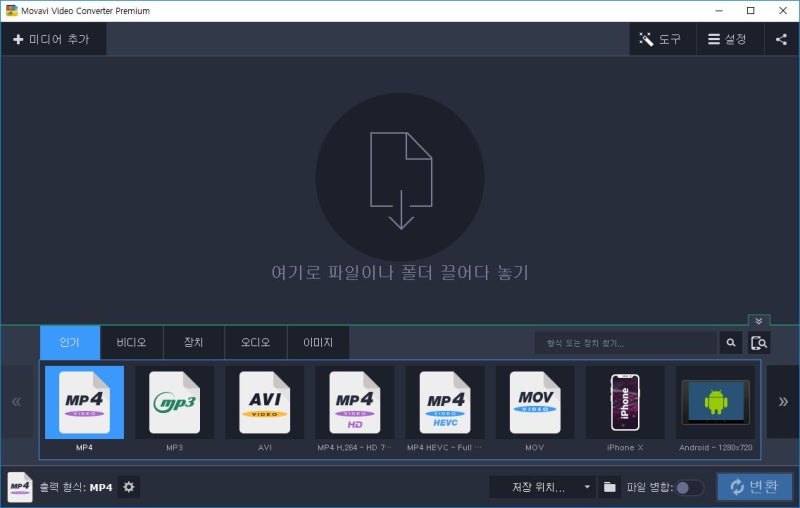Open the 설정 (Settings) menu

point(730,39)
